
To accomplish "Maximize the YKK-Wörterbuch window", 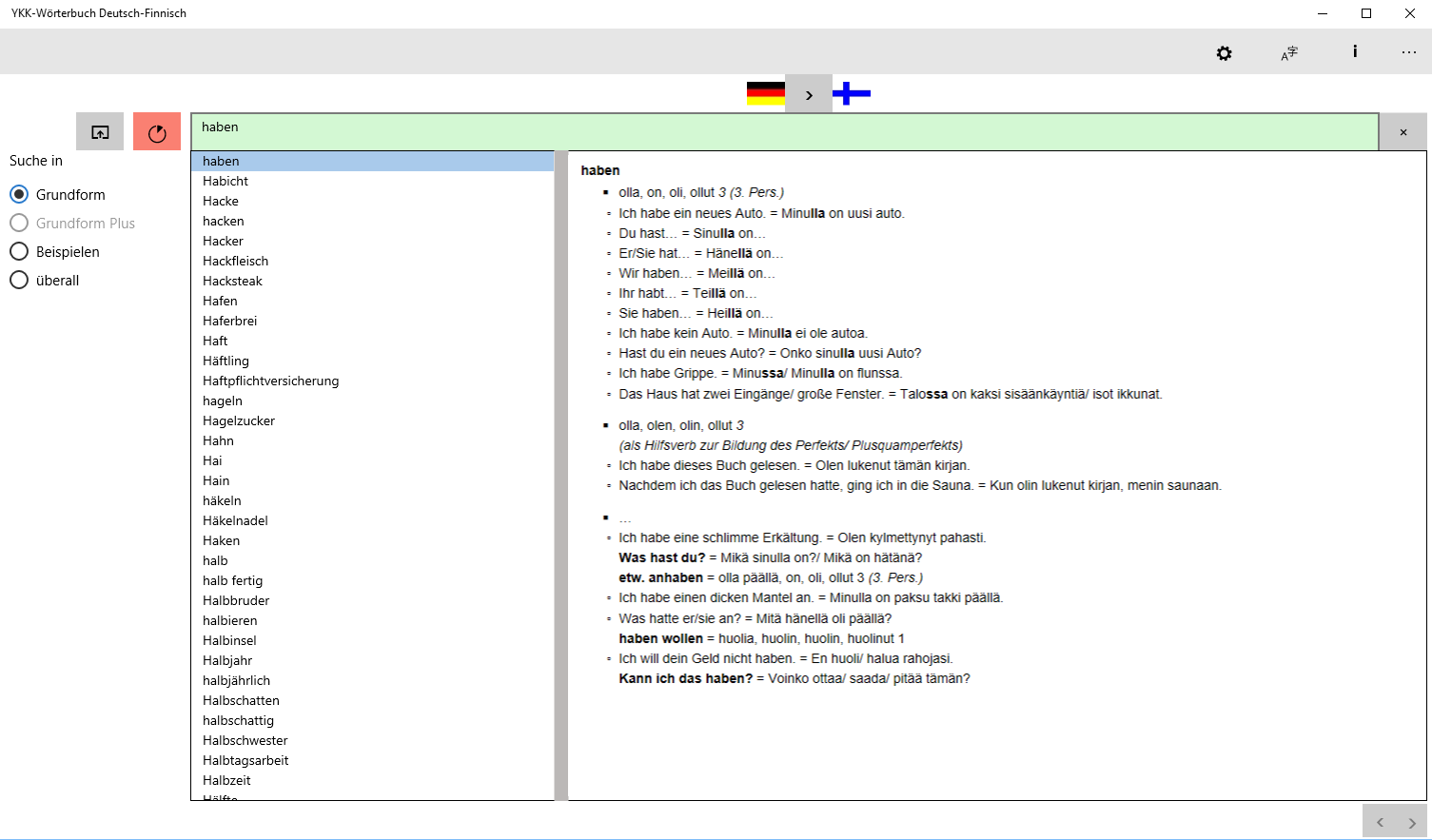I will pyautogui.click(x=1366, y=13).
